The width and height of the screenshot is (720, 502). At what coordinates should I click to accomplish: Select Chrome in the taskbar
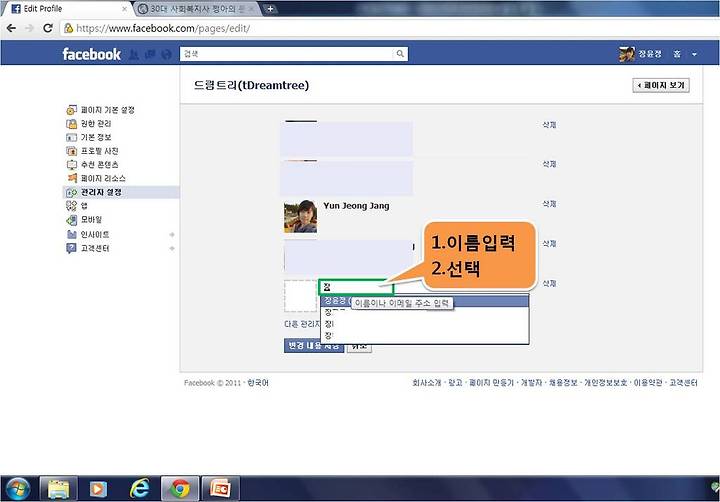[x=180, y=489]
